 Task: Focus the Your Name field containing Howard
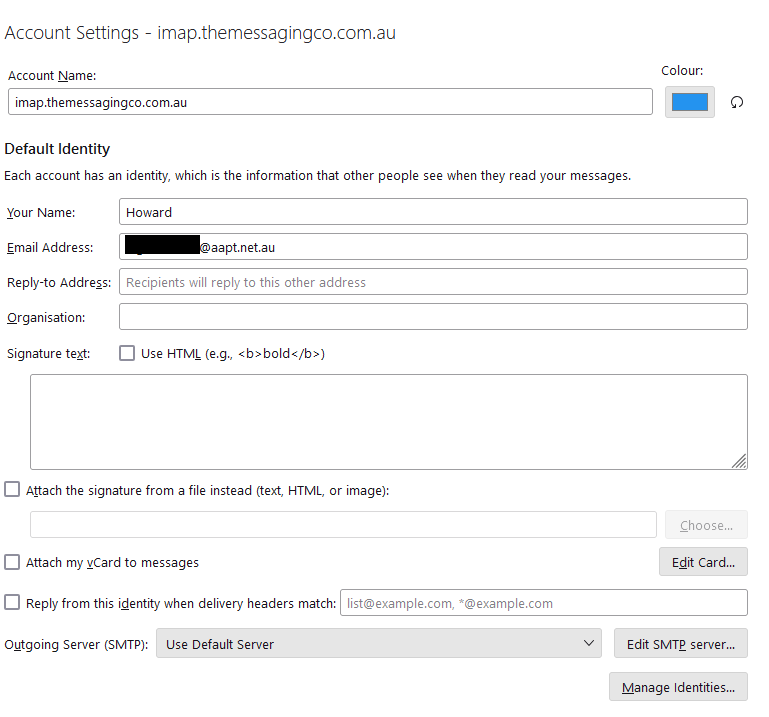click(x=433, y=212)
